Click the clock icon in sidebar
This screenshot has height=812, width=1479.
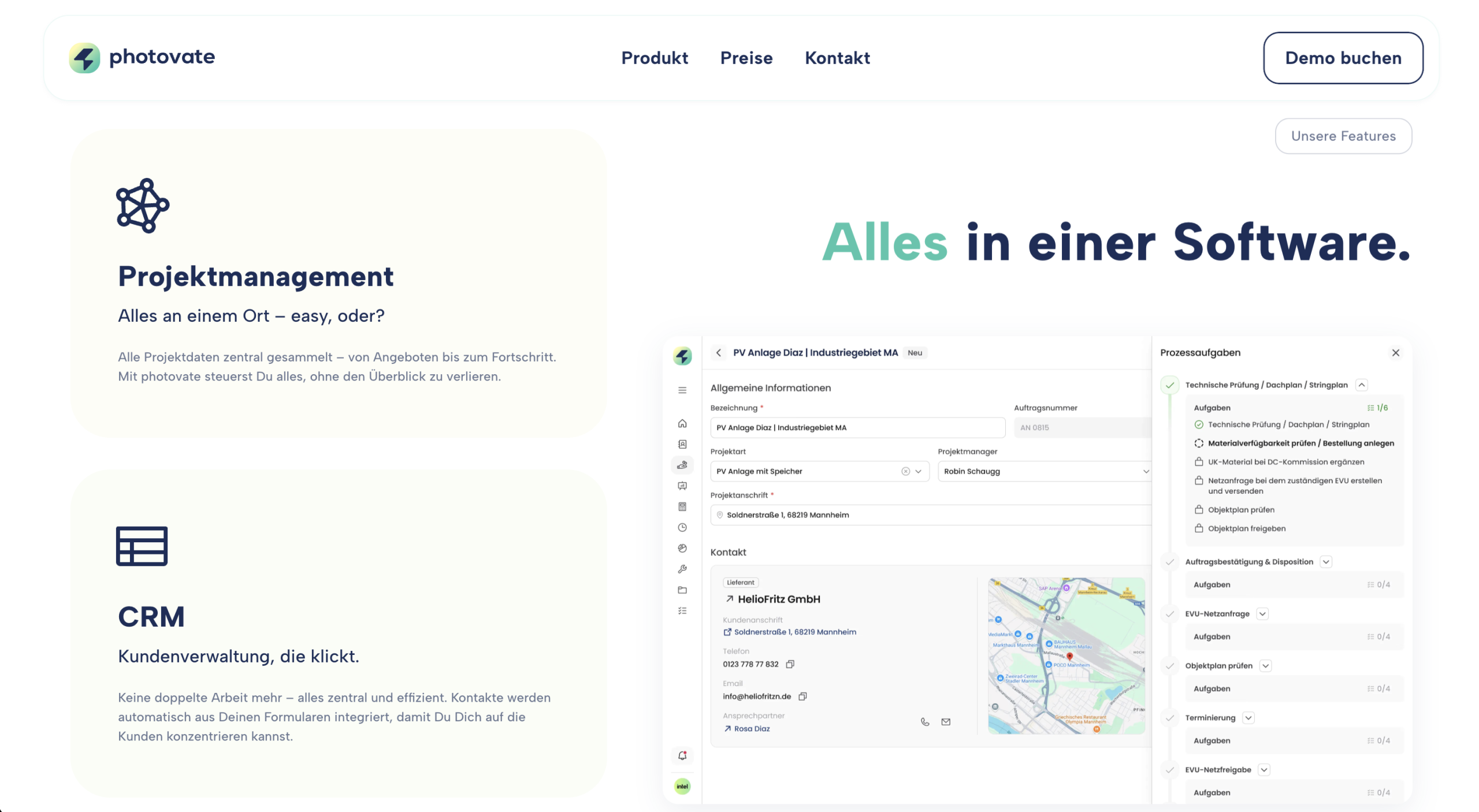click(682, 528)
